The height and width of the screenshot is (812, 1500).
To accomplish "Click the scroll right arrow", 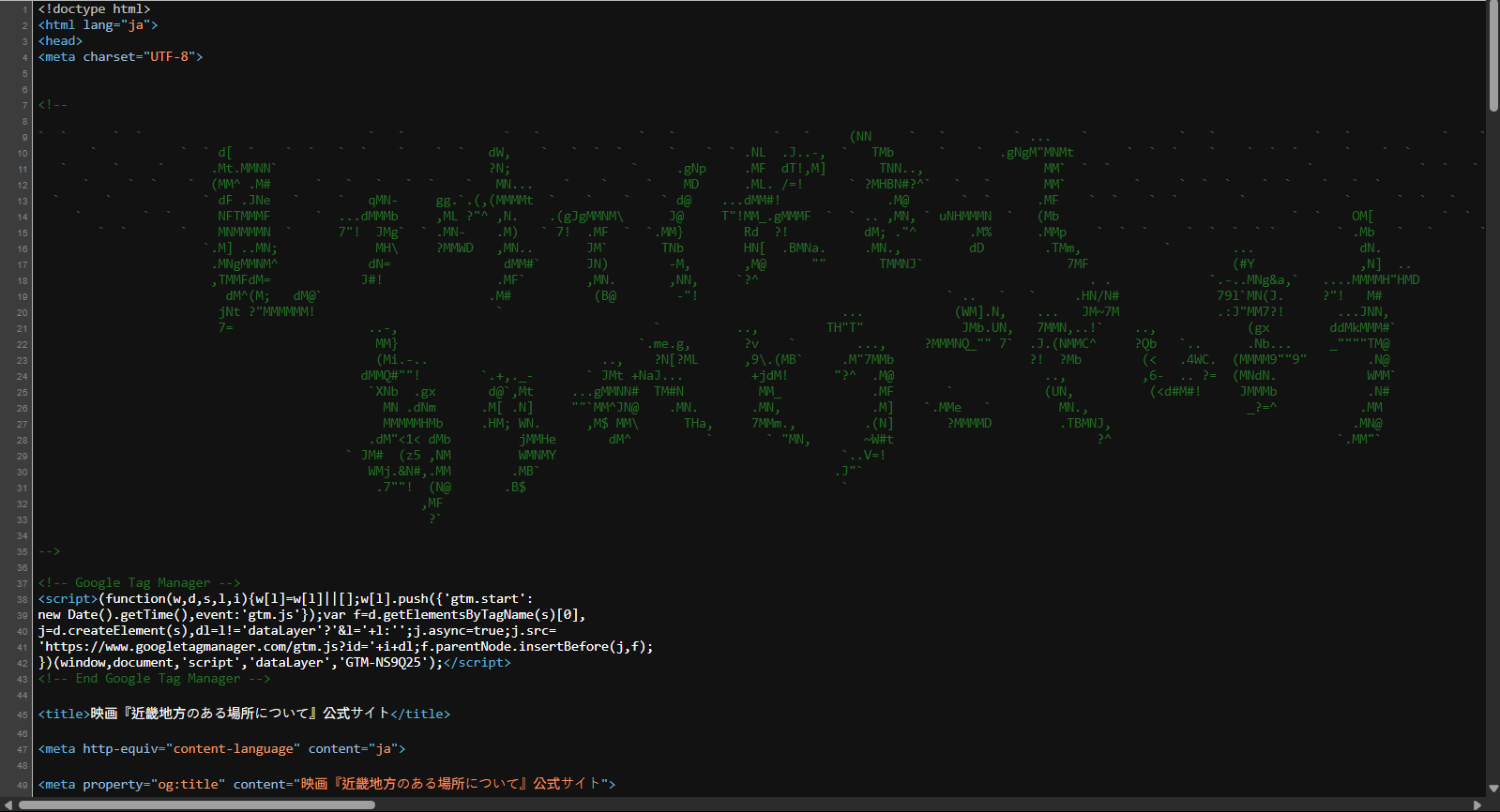I will click(1478, 804).
